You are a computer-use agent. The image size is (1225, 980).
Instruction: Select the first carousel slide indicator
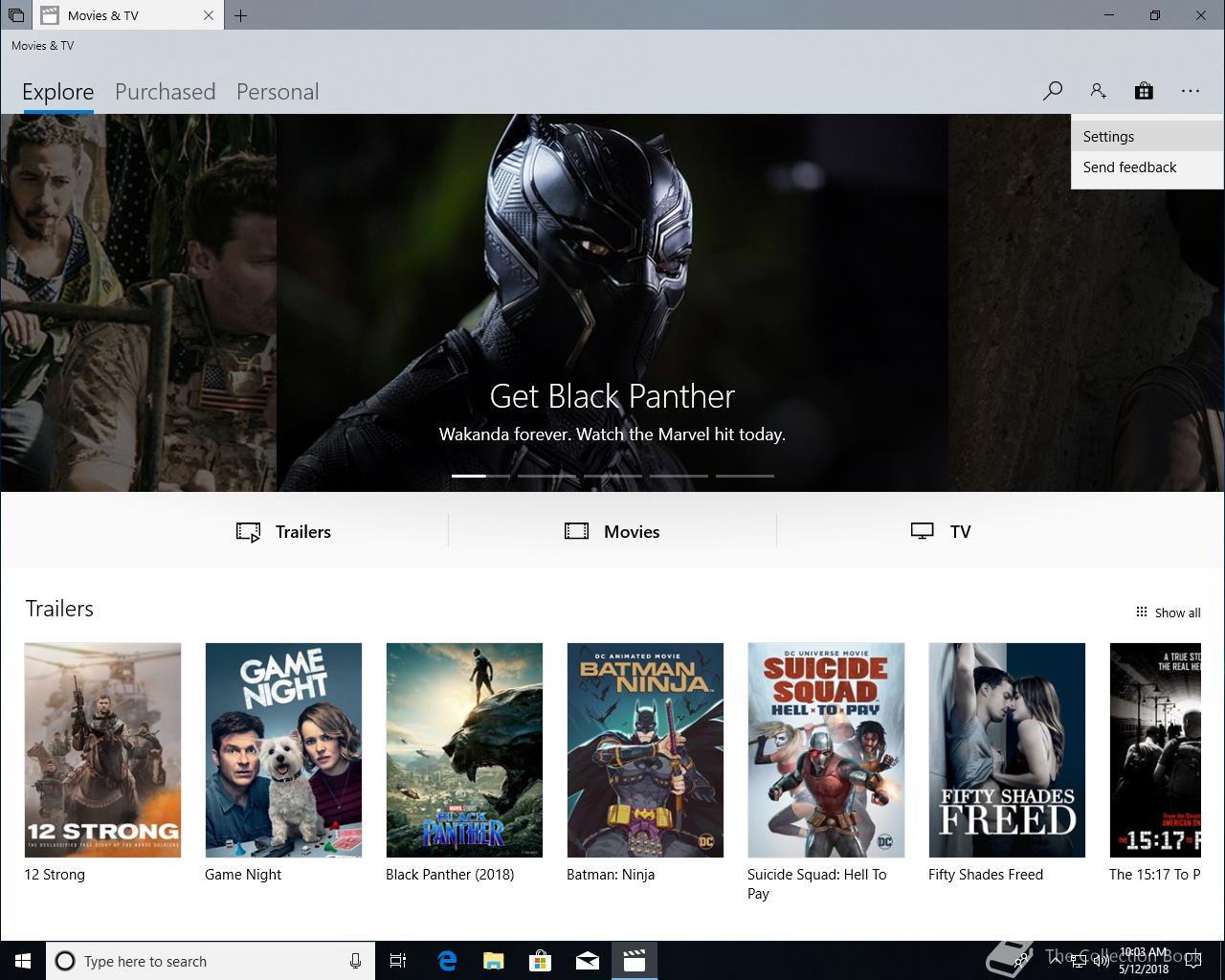coord(480,476)
